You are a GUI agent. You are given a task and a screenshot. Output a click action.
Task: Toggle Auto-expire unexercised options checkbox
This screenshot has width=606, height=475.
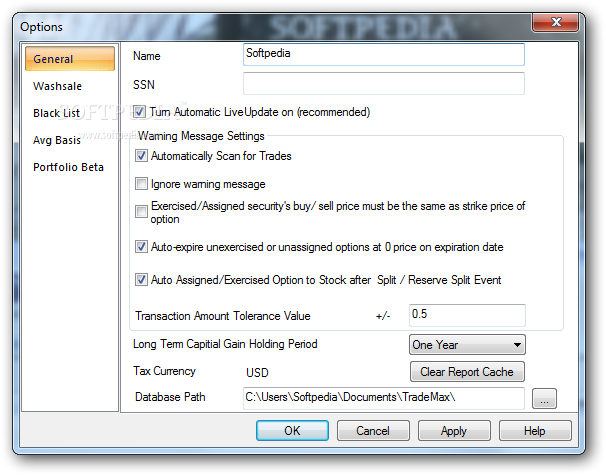point(141,247)
